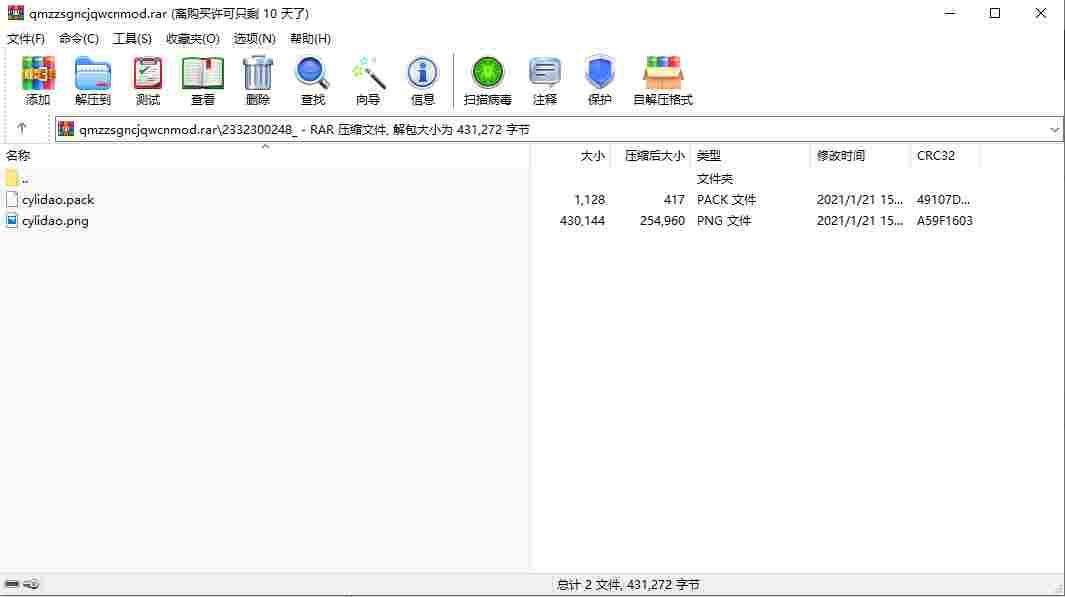1065x597 pixels.
Task: Open the View (查看) book icon
Action: (x=202, y=81)
